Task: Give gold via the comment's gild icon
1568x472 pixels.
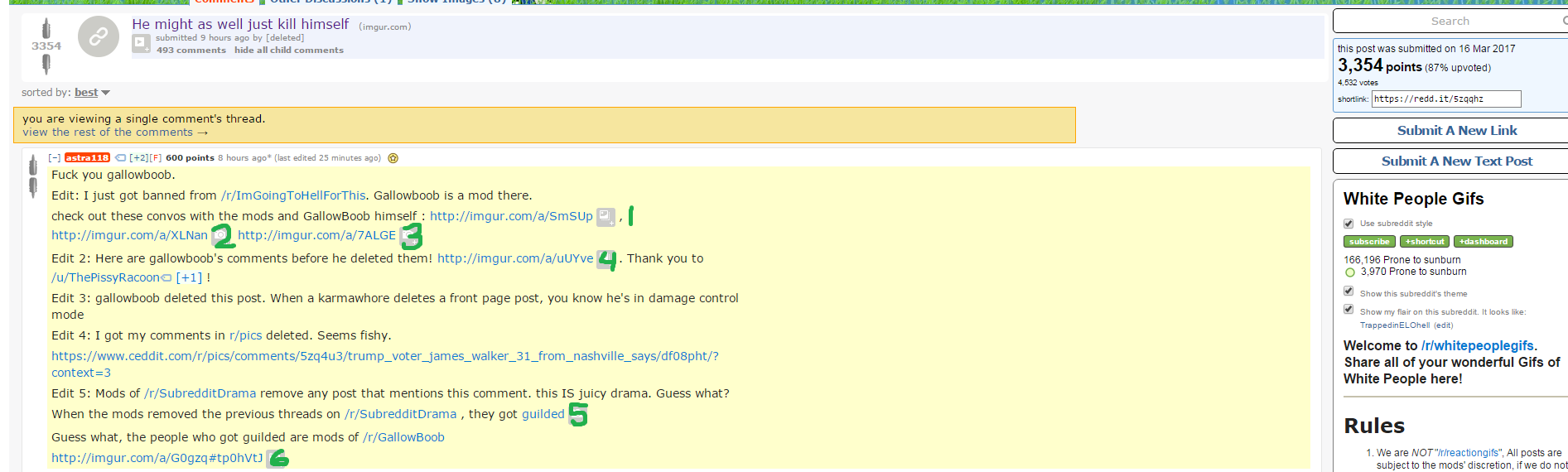Action: [393, 157]
